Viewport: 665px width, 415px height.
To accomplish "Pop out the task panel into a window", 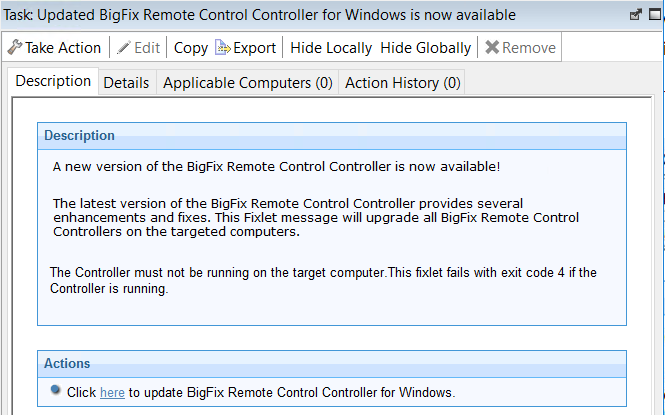I will 634,16.
